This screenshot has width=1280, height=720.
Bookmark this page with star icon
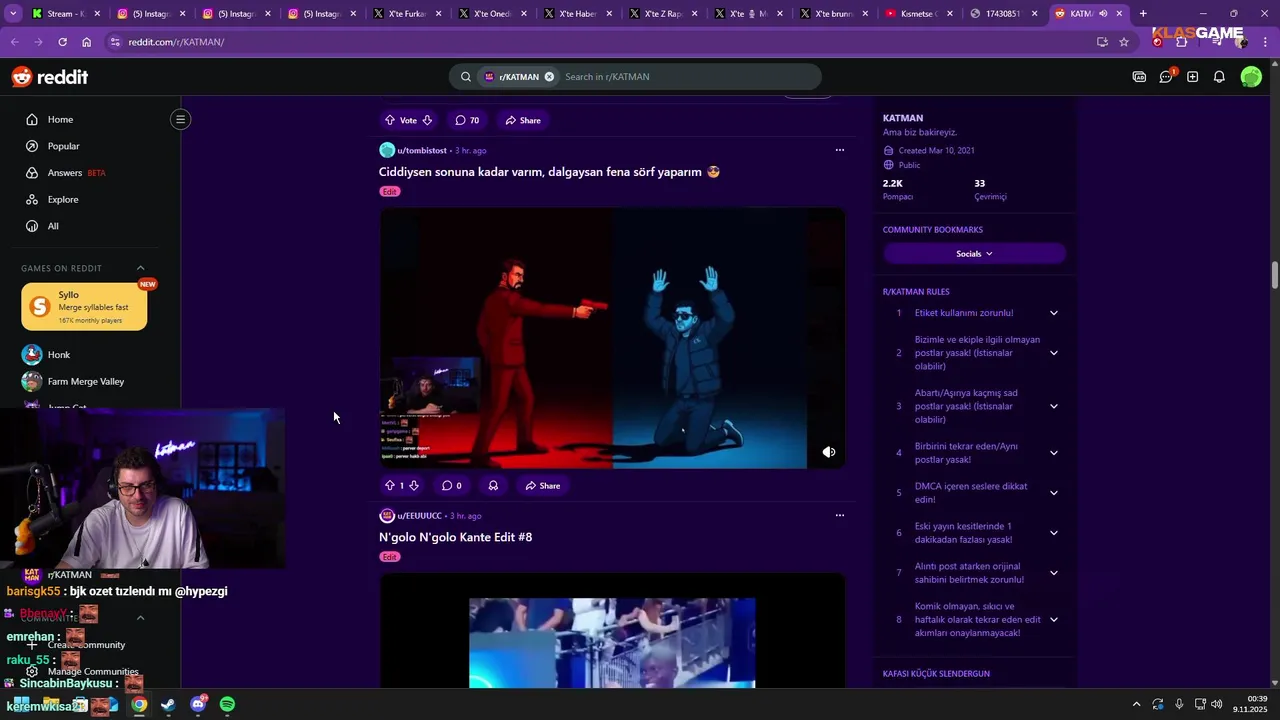point(1124,42)
